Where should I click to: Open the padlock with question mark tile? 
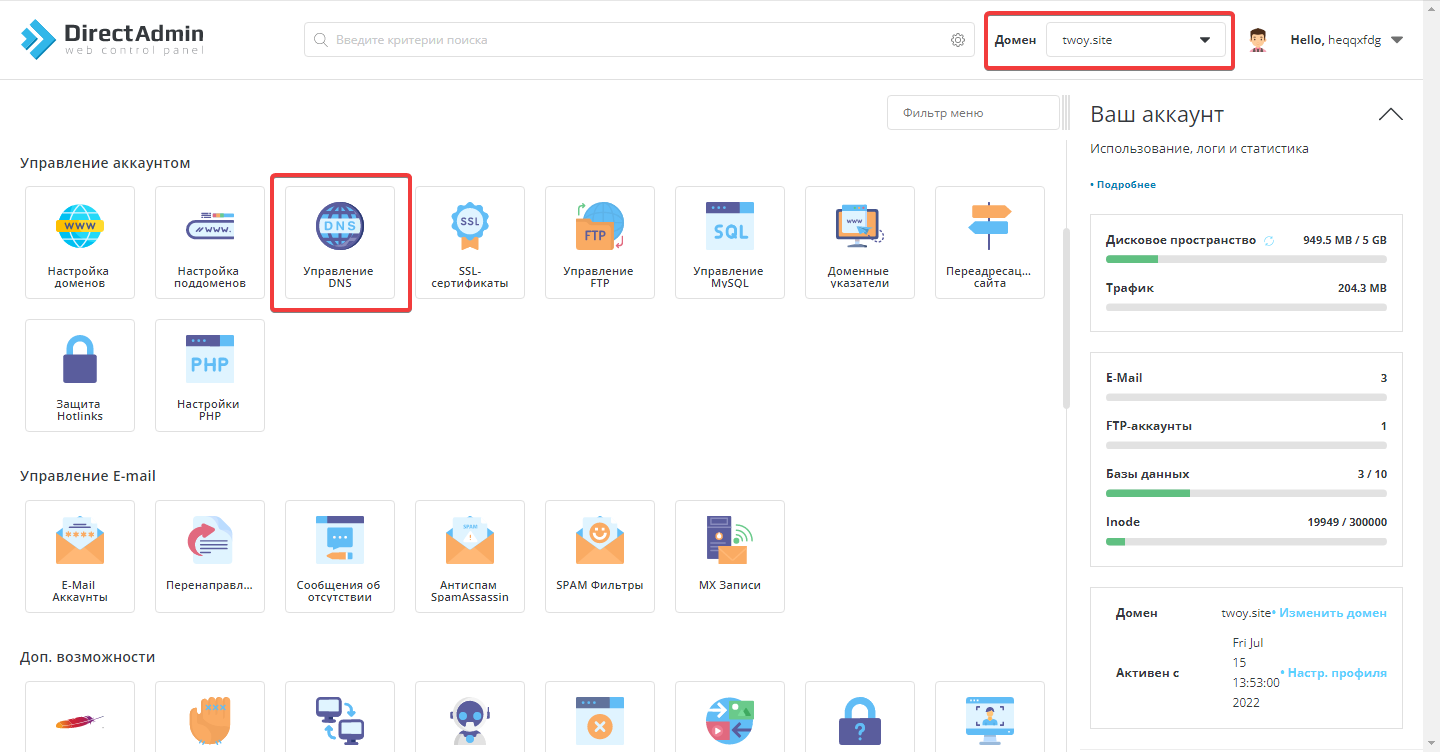pos(860,717)
